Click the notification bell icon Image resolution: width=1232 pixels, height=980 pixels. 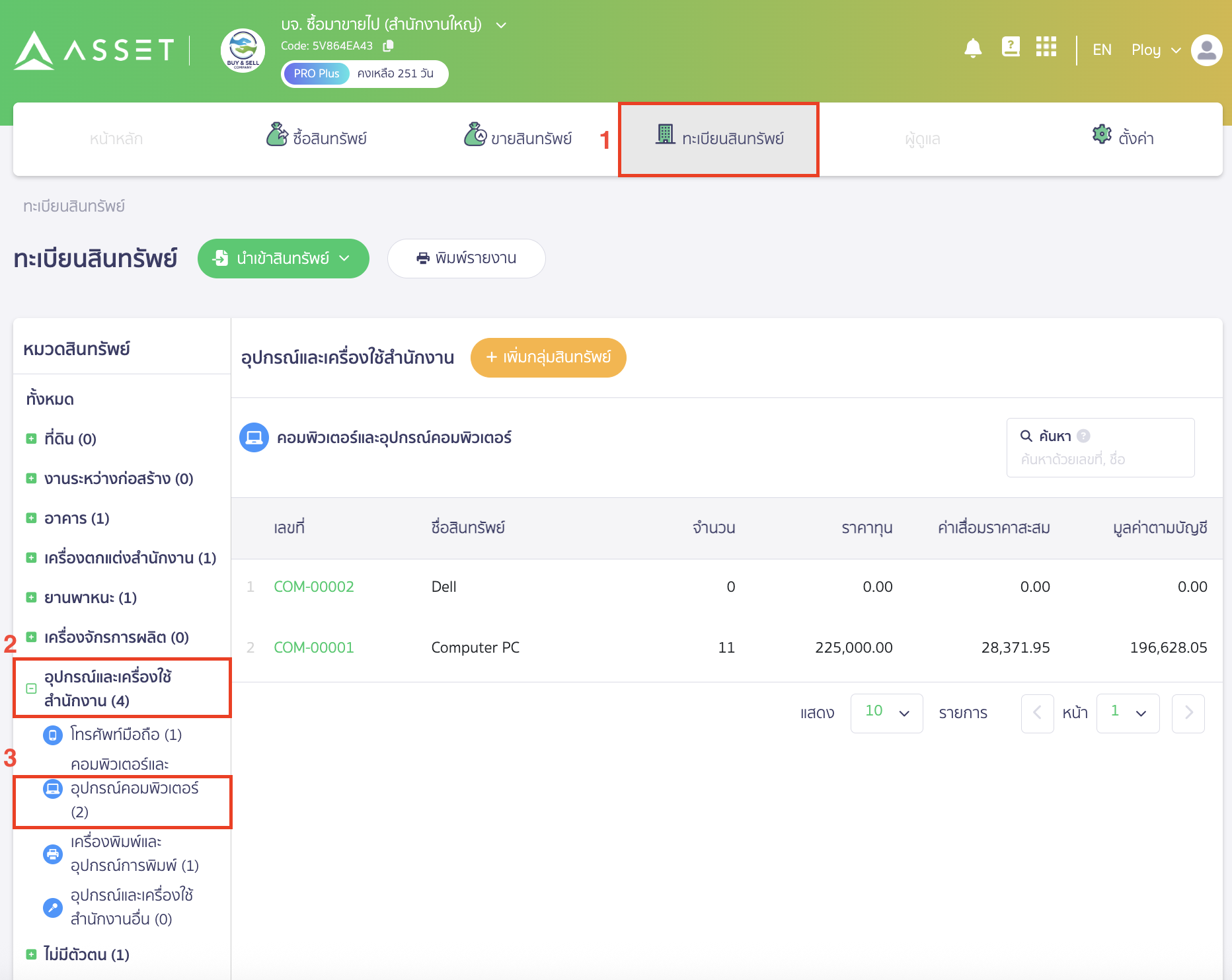[972, 48]
